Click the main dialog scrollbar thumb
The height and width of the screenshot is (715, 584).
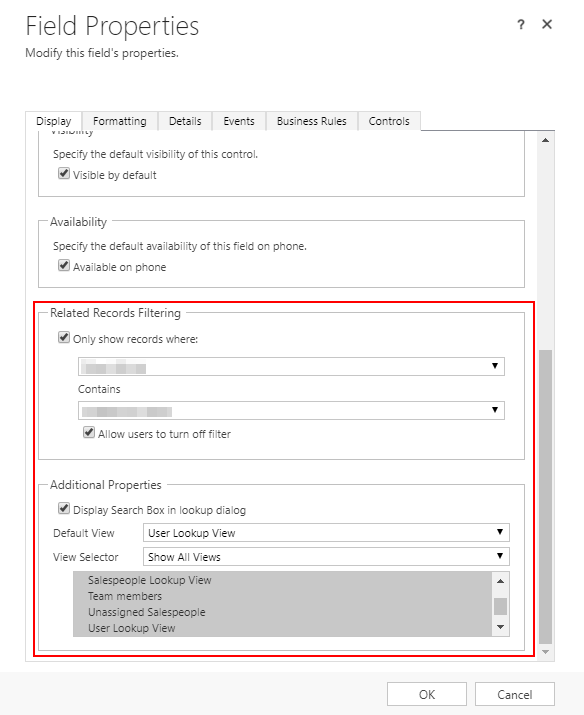click(x=545, y=497)
